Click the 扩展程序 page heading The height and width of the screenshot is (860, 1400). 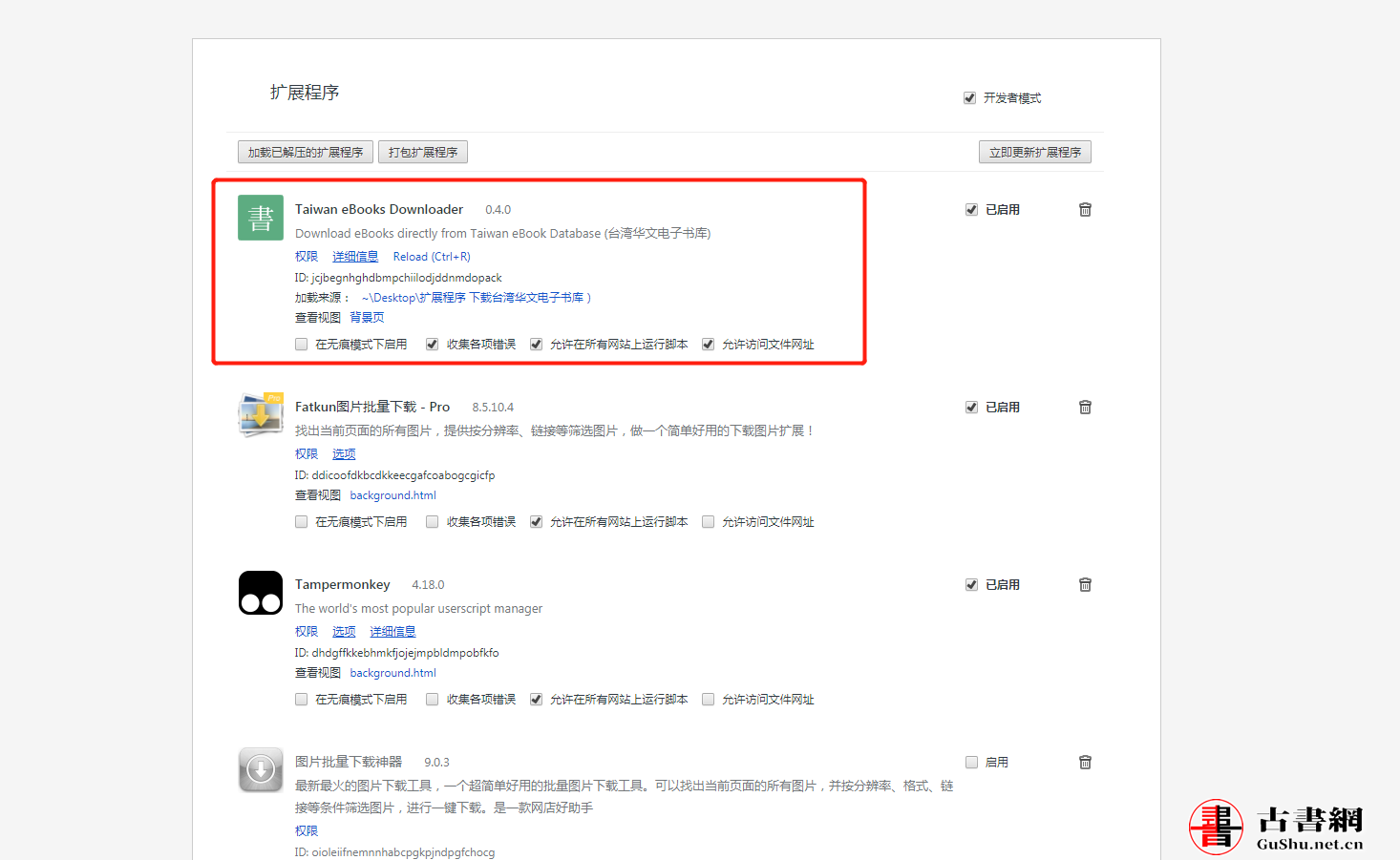click(x=305, y=93)
